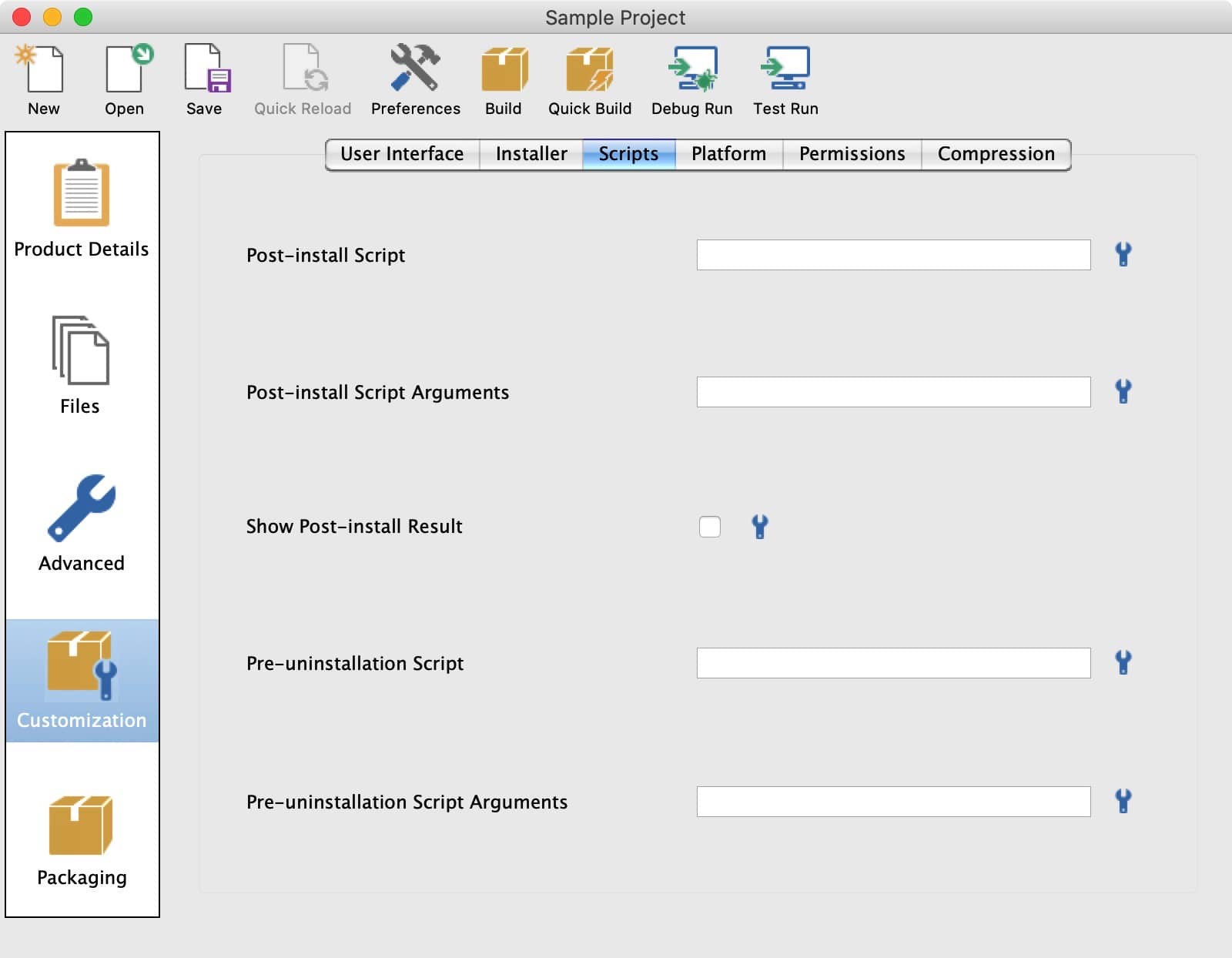
Task: Focus the Post-install Script field
Action: point(893,255)
